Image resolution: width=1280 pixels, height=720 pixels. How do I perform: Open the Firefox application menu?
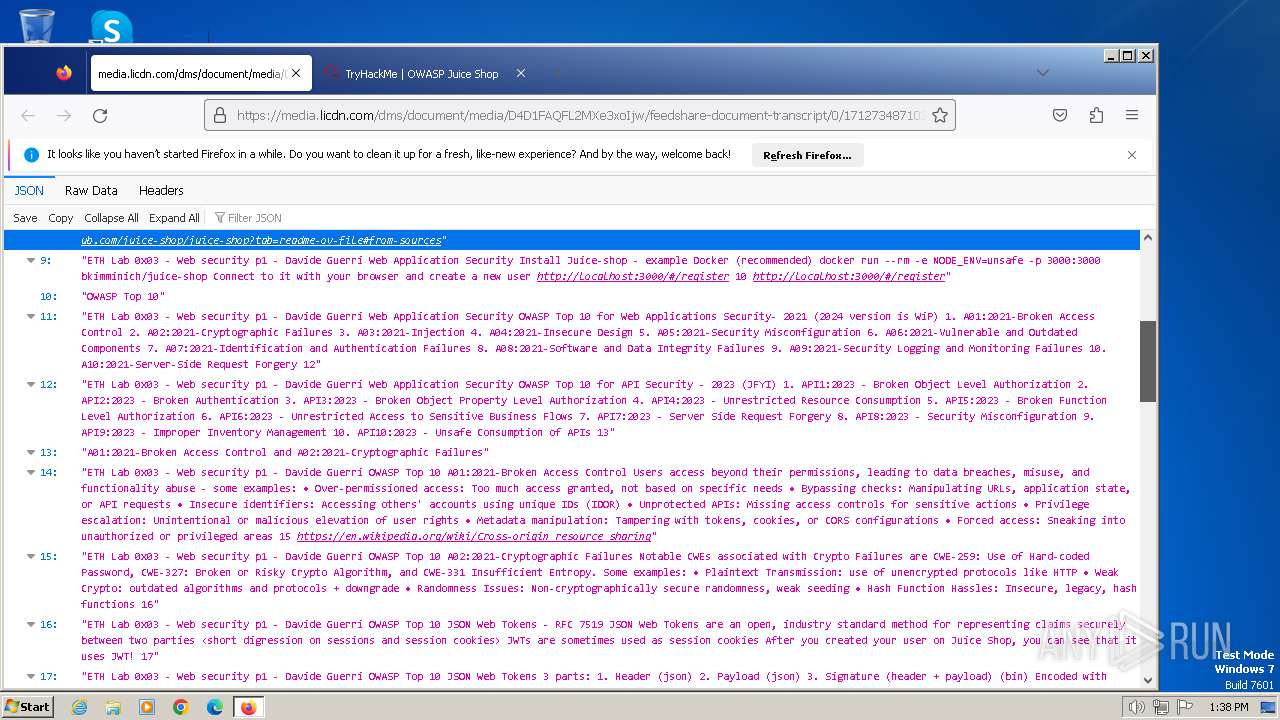click(1132, 115)
